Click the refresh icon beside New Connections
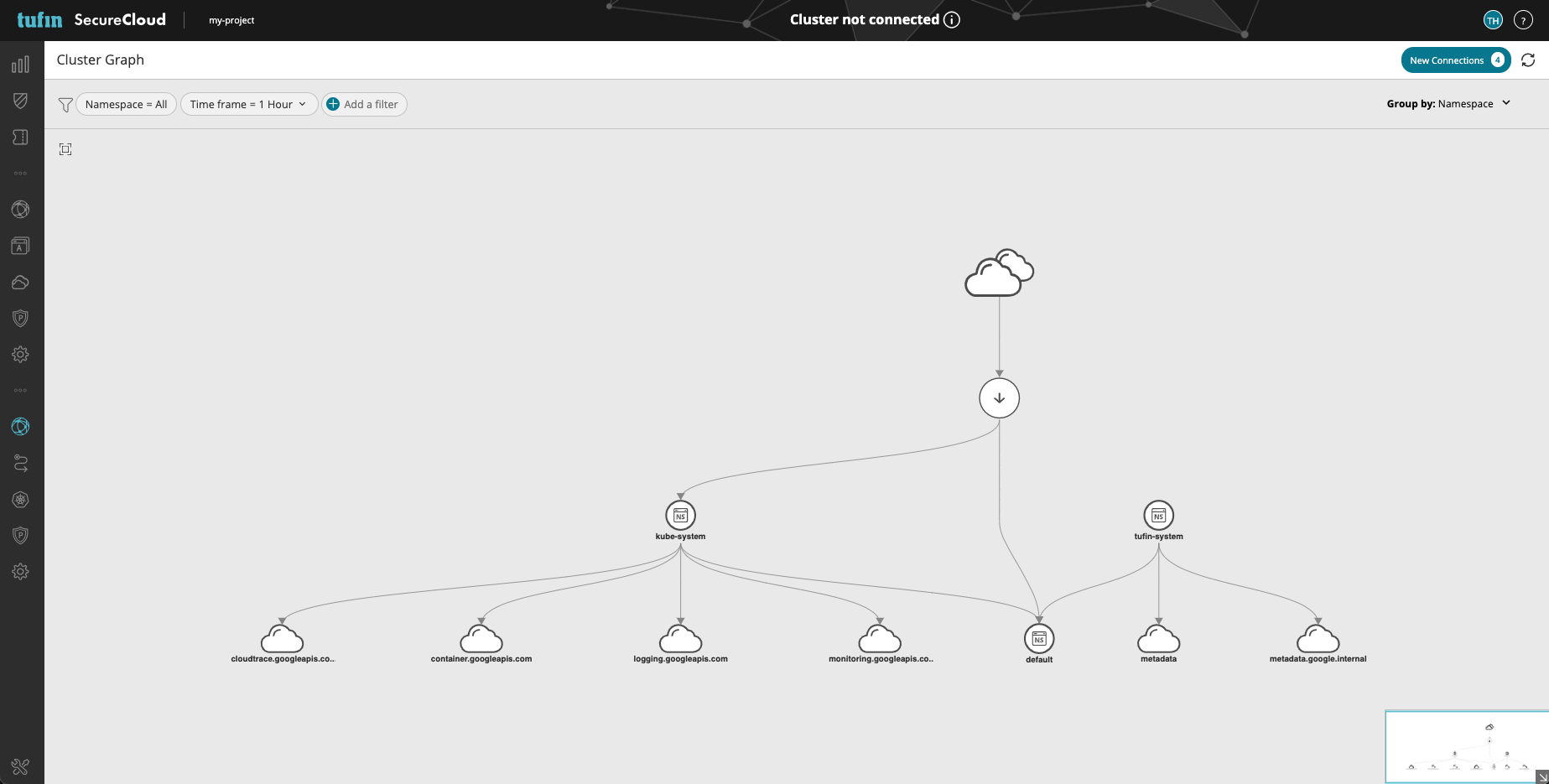 [1528, 60]
